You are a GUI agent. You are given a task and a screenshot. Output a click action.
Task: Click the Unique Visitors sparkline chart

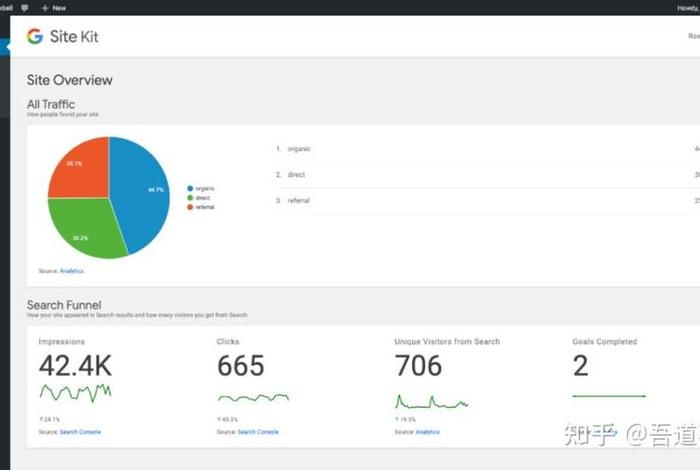(431, 402)
